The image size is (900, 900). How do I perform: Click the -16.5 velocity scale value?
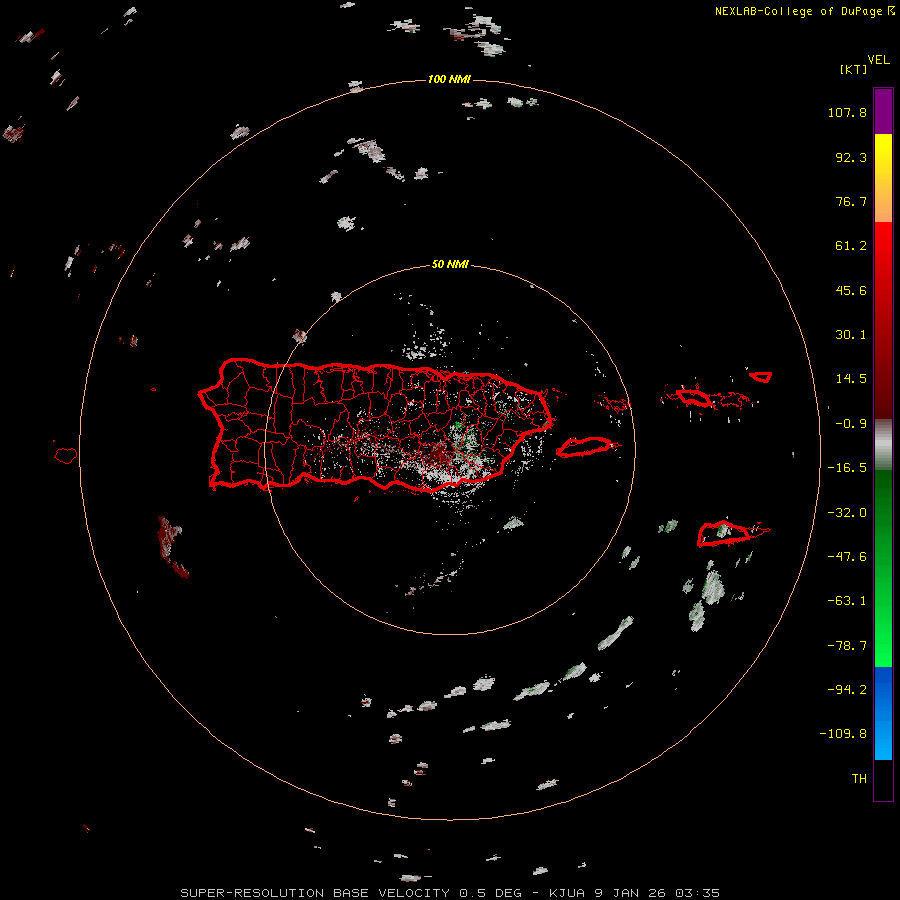coord(847,468)
